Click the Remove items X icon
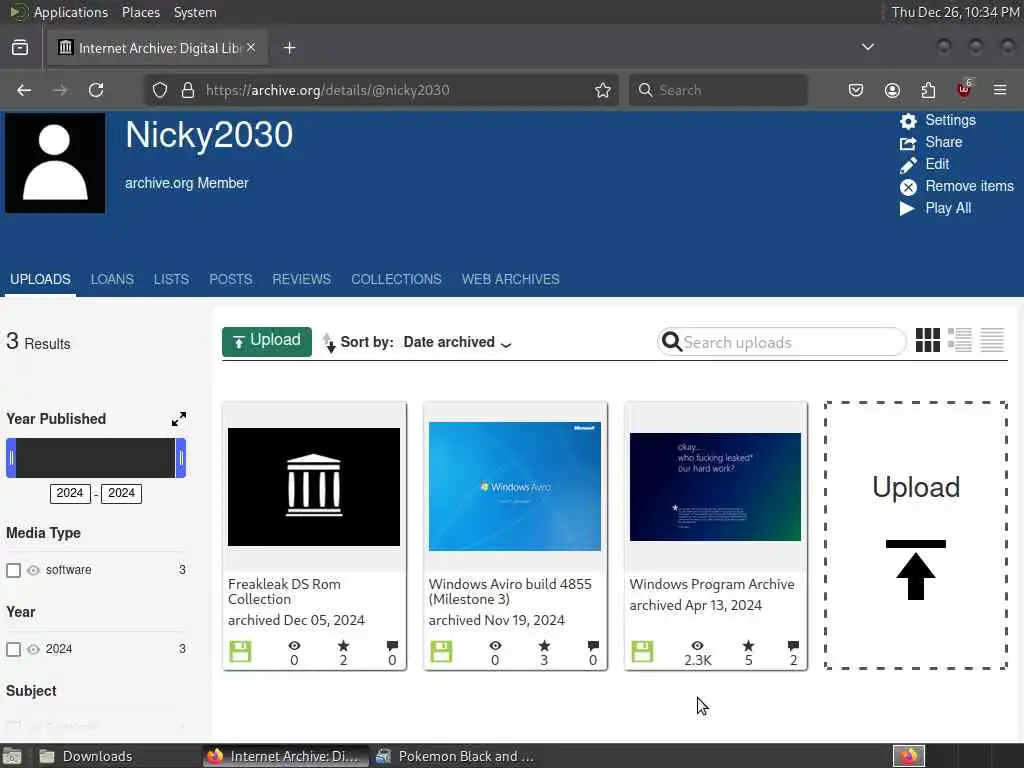 (x=908, y=187)
